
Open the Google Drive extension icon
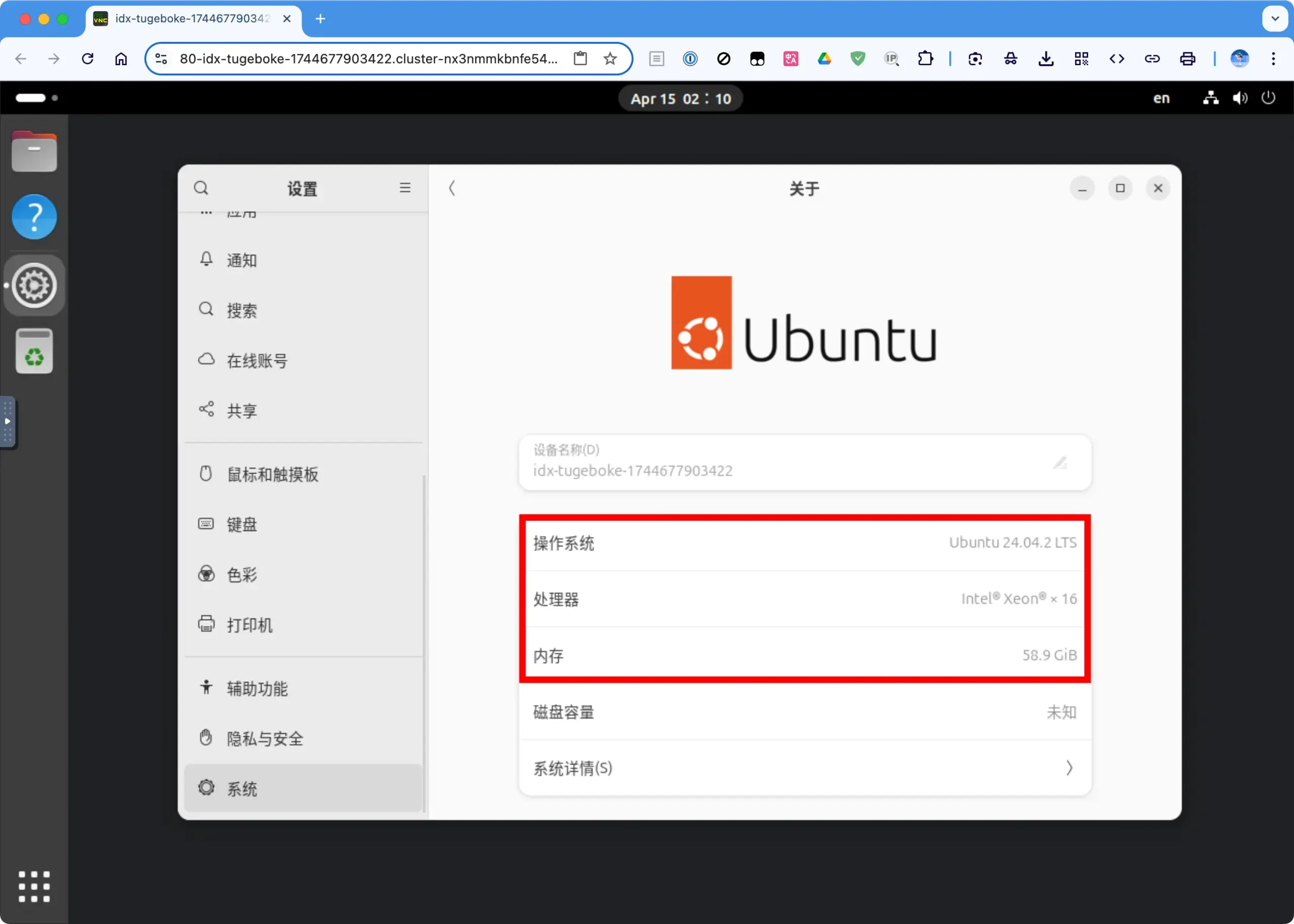(824, 59)
